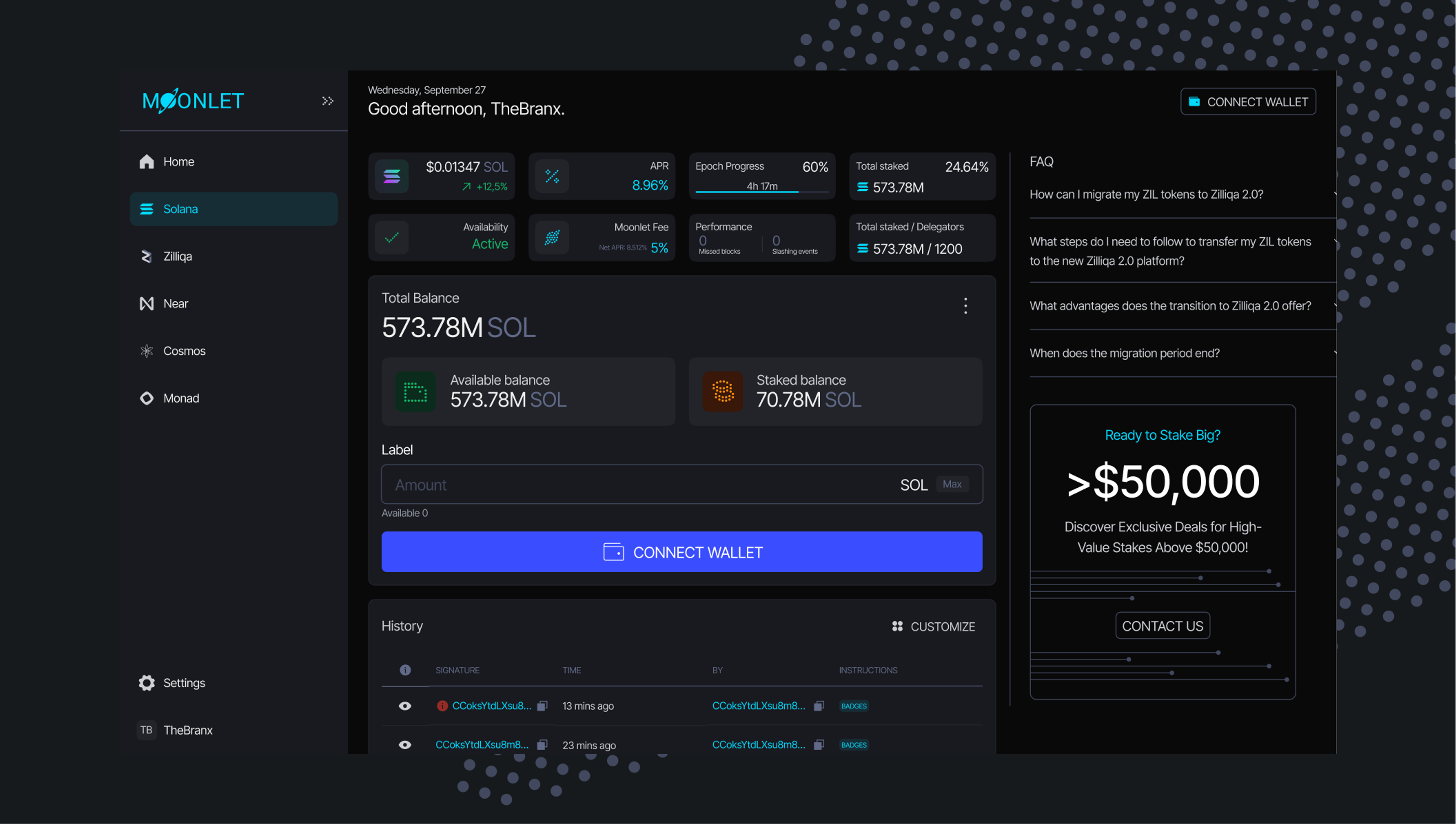1456x824 pixels.
Task: Click the red error icon on first signature
Action: coord(443,706)
